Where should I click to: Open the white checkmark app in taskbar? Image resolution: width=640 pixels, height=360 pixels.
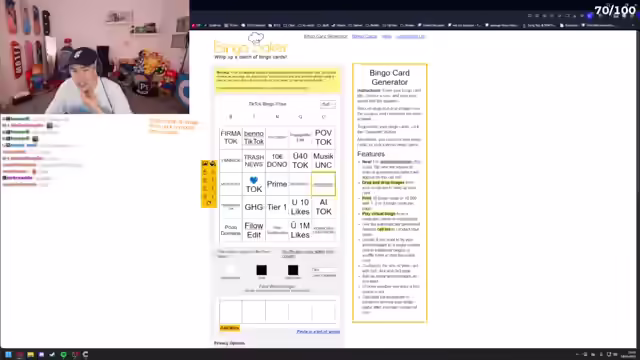tap(52, 354)
